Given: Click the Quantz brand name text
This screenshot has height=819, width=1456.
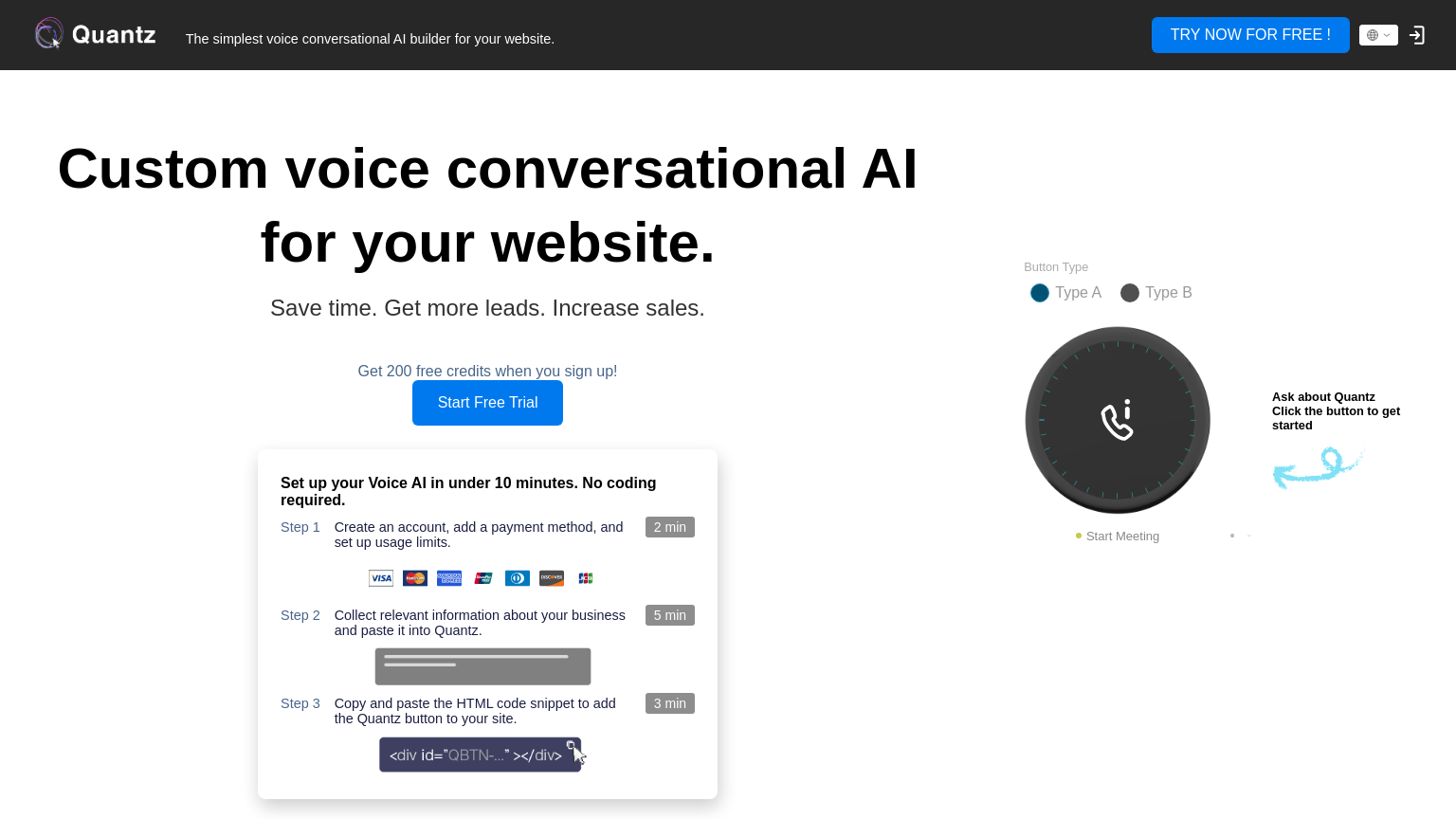Looking at the screenshot, I should pyautogui.click(x=114, y=35).
